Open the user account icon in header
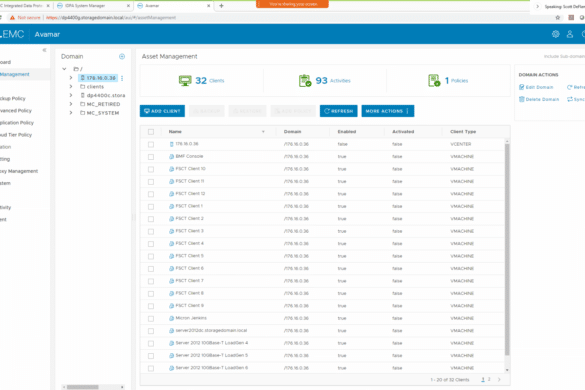The width and height of the screenshot is (585, 390). (570, 34)
